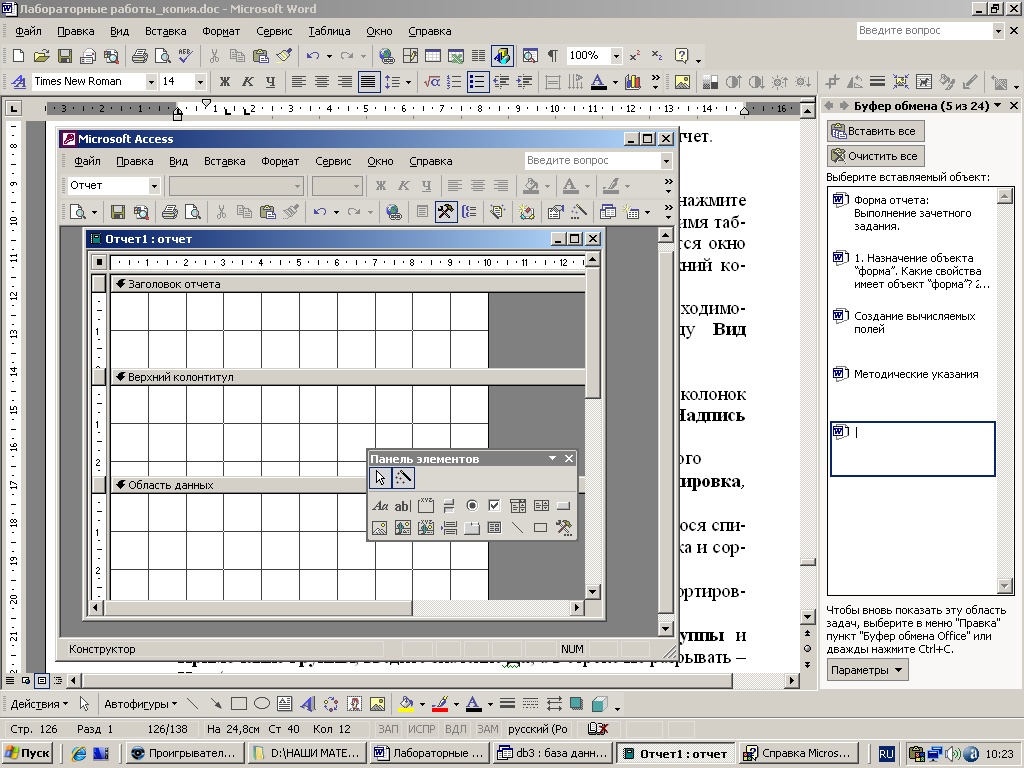
Task: Click the subscript x₂ button
Action: pyautogui.click(x=657, y=56)
